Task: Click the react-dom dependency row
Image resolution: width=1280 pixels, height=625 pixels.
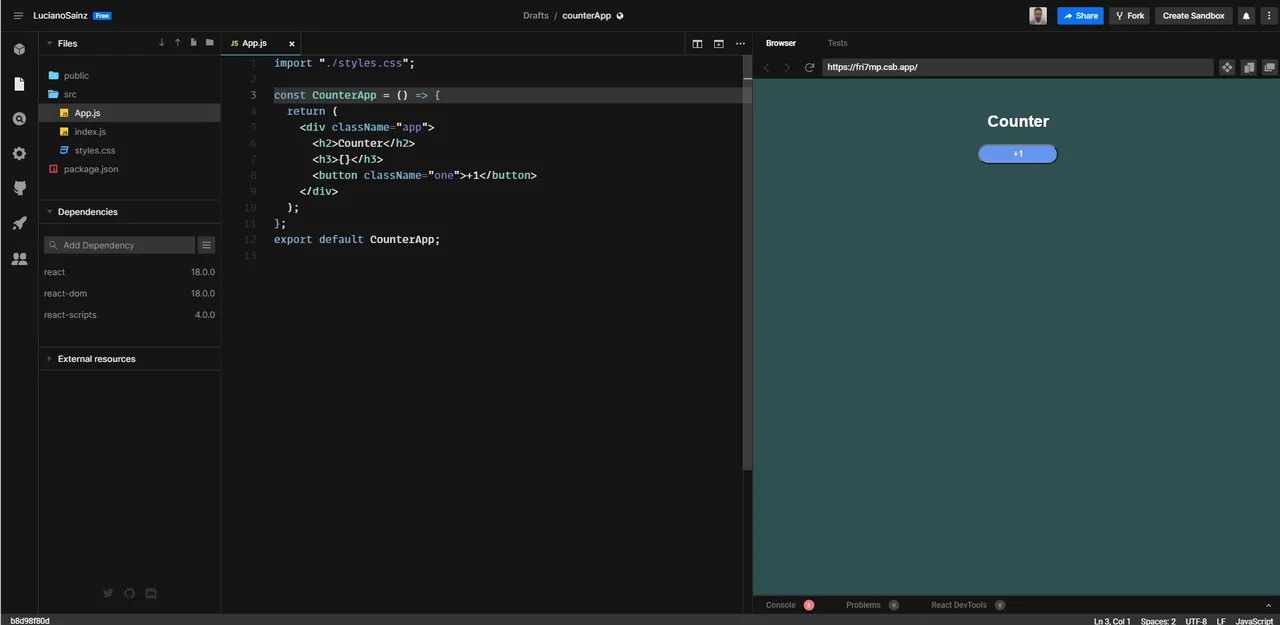Action: pos(129,293)
